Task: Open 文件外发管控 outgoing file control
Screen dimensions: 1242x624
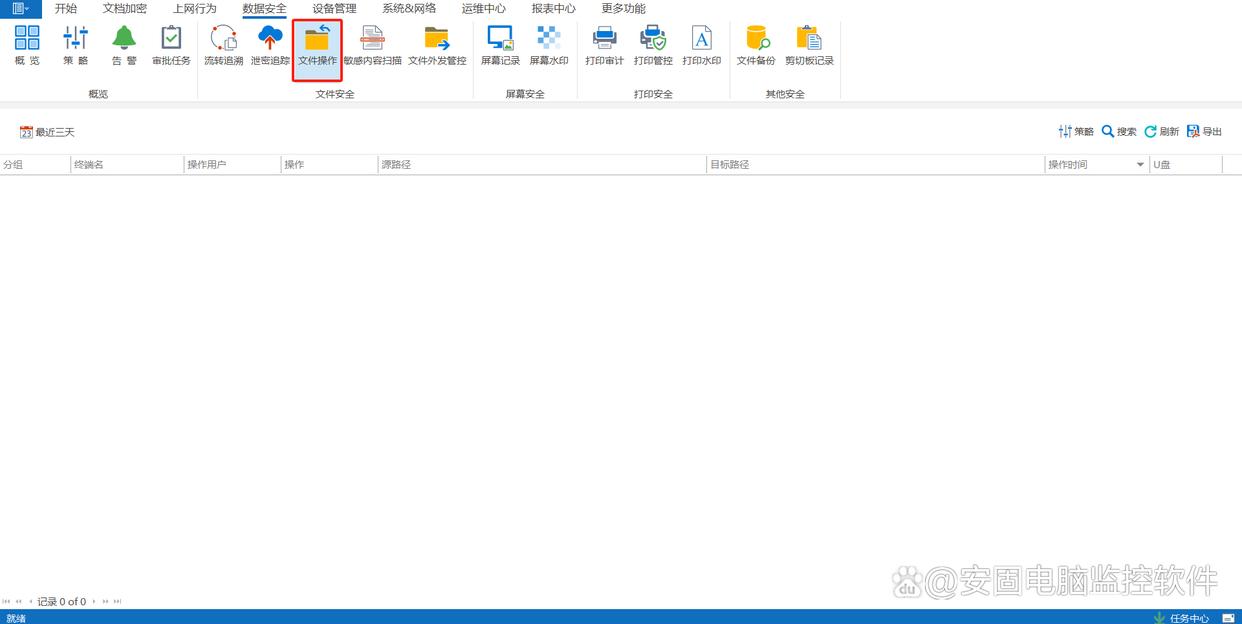Action: [437, 46]
